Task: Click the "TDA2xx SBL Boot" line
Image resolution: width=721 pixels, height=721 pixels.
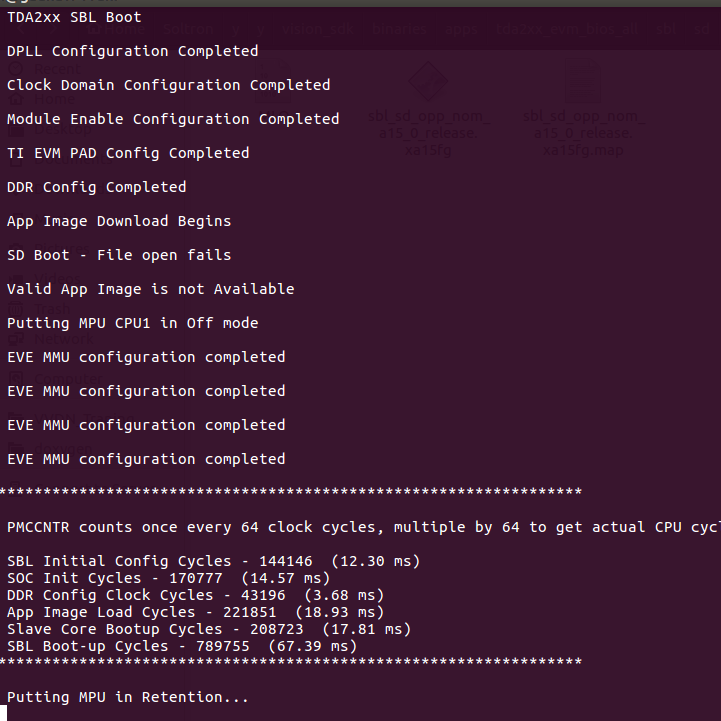Action: [74, 17]
